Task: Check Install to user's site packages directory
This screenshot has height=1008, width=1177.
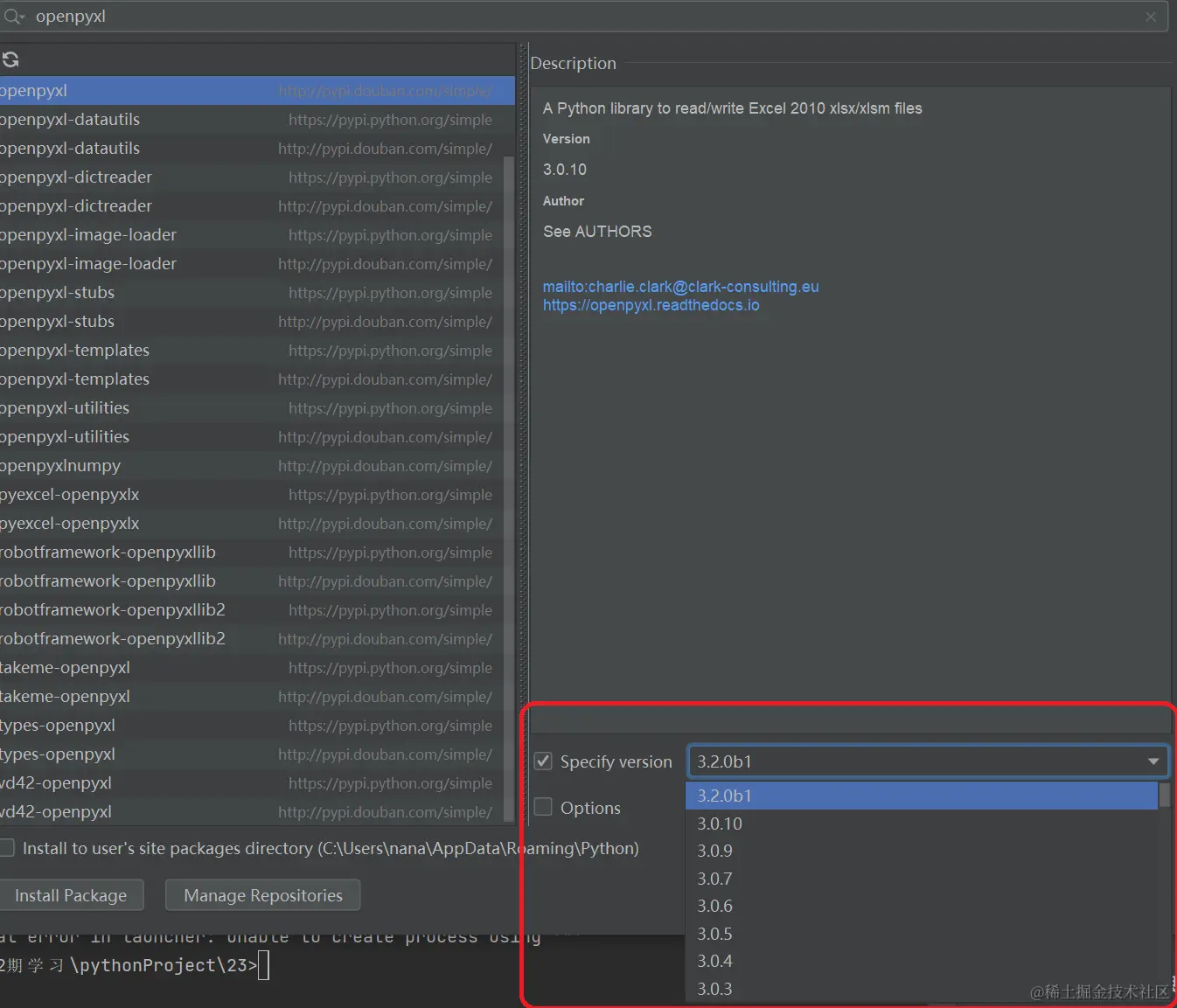Action: pyautogui.click(x=7, y=848)
